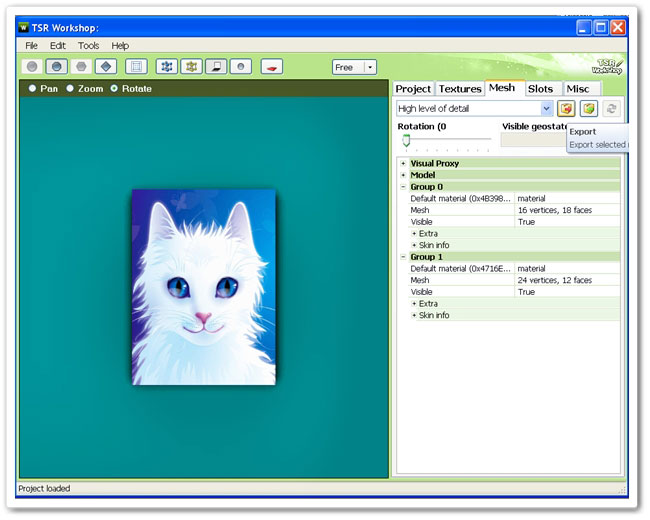Switch to the Slots tab
The height and width of the screenshot is (520, 650).
[540, 89]
